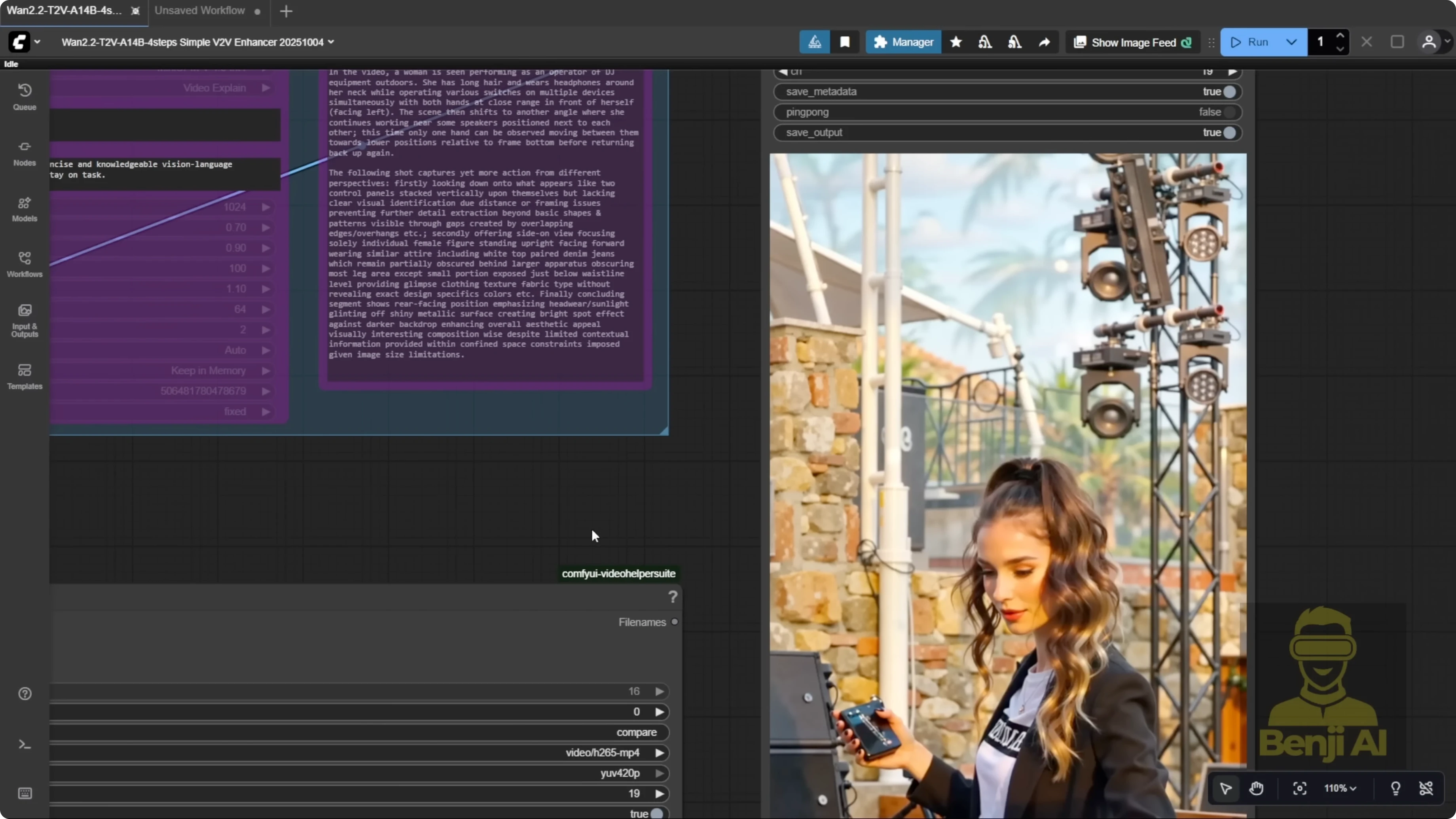This screenshot has width=1456, height=819.
Task: Open the Run button dropdown options
Action: pos(1291,42)
